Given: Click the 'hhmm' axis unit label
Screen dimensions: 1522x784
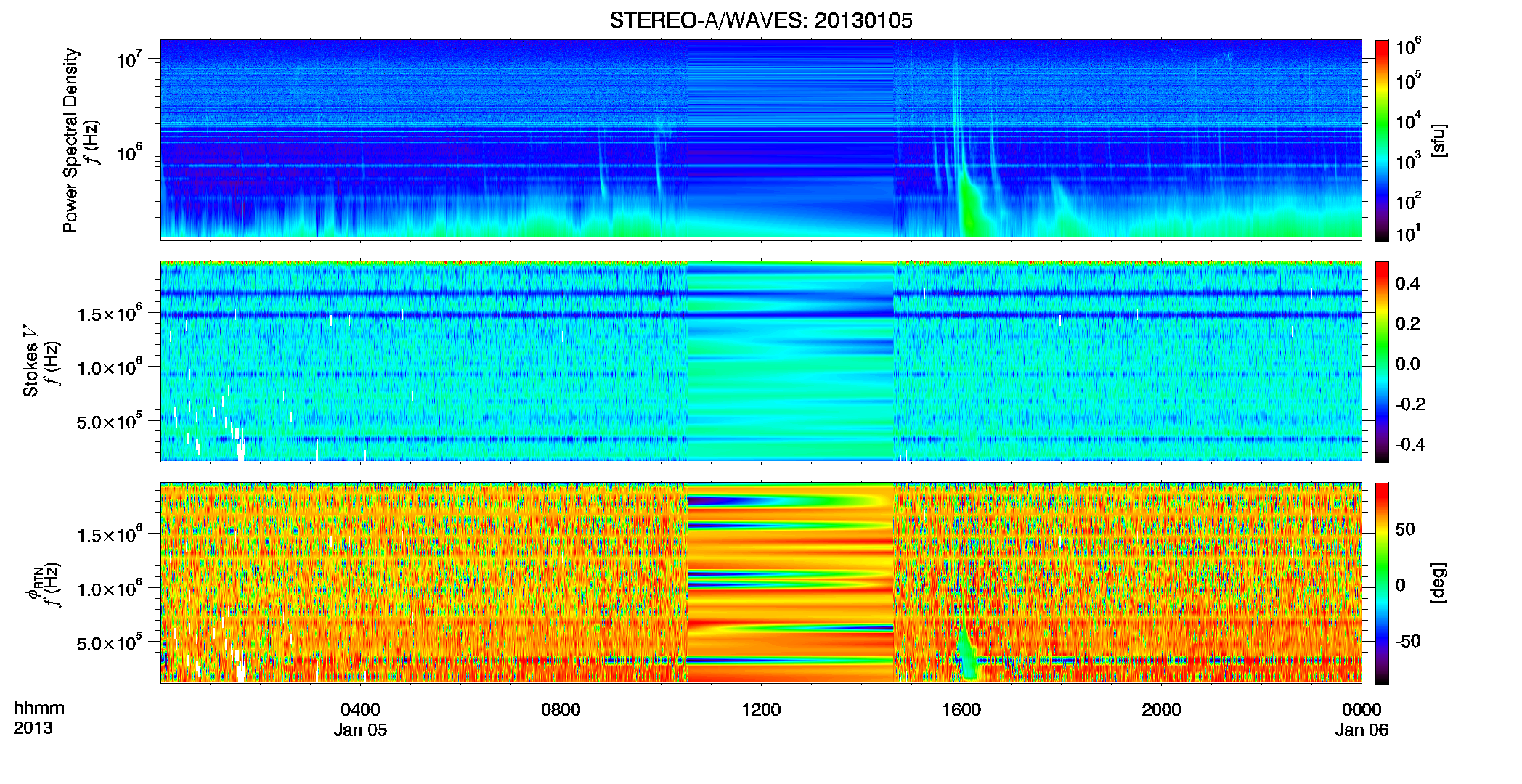Looking at the screenshot, I should 38,708.
